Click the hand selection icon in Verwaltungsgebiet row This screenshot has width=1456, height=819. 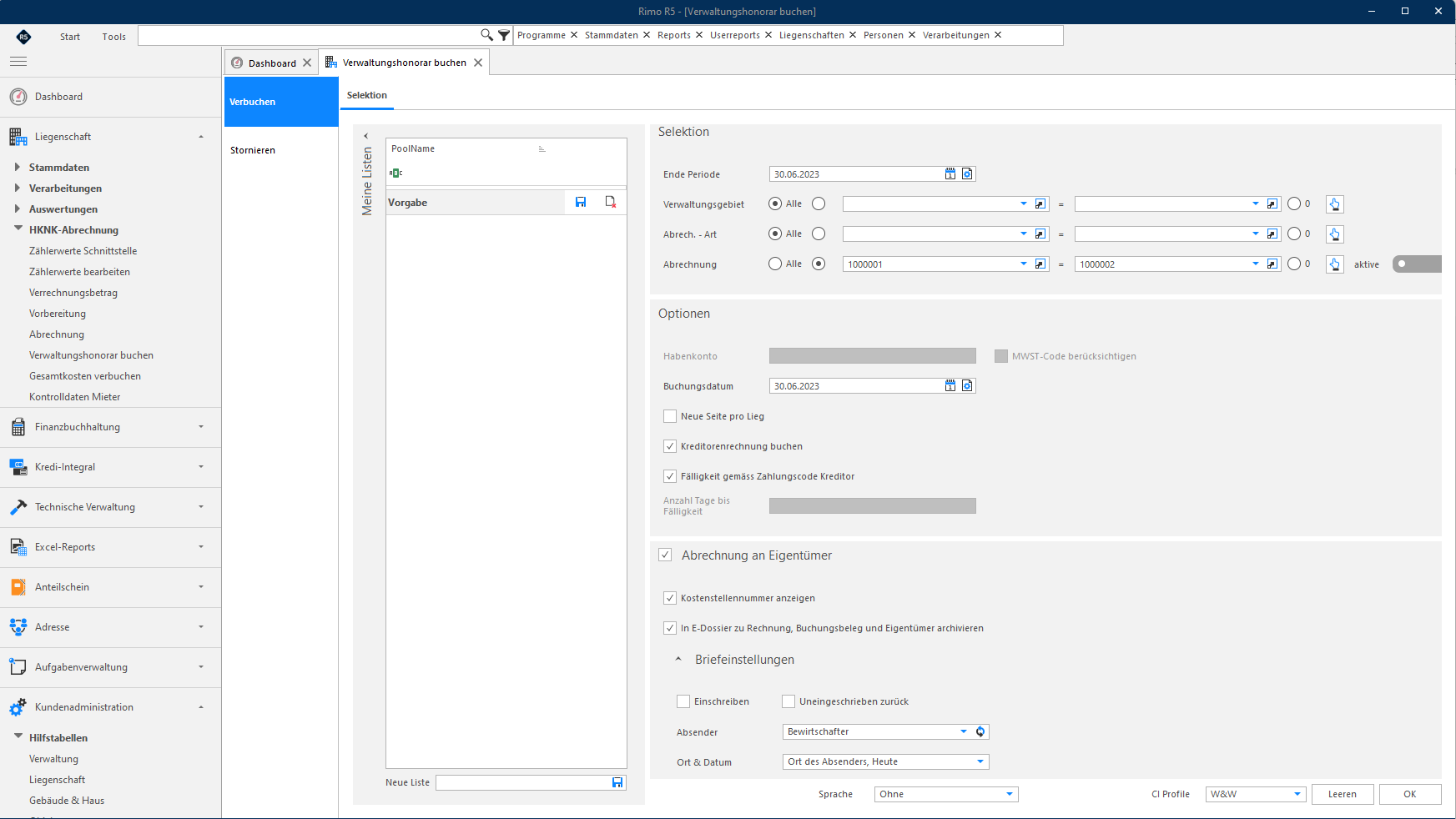pyautogui.click(x=1334, y=204)
